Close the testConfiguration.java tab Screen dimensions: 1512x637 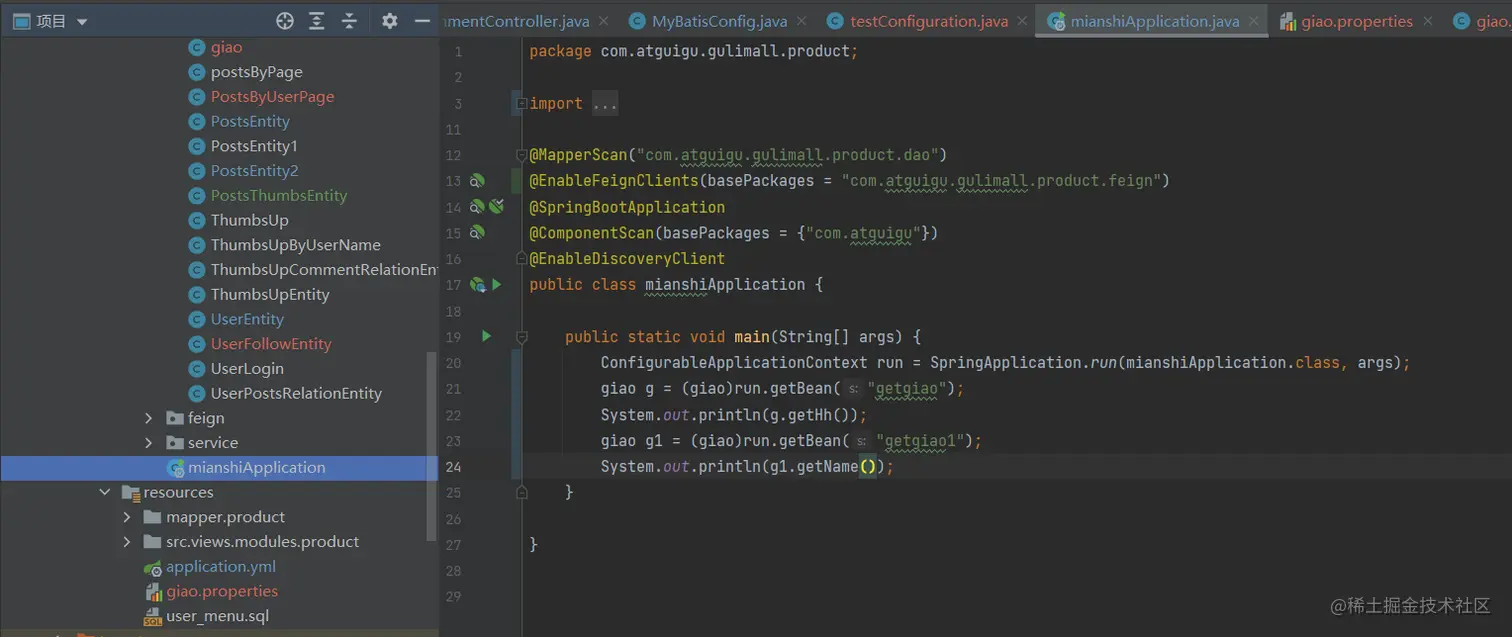[1021, 21]
